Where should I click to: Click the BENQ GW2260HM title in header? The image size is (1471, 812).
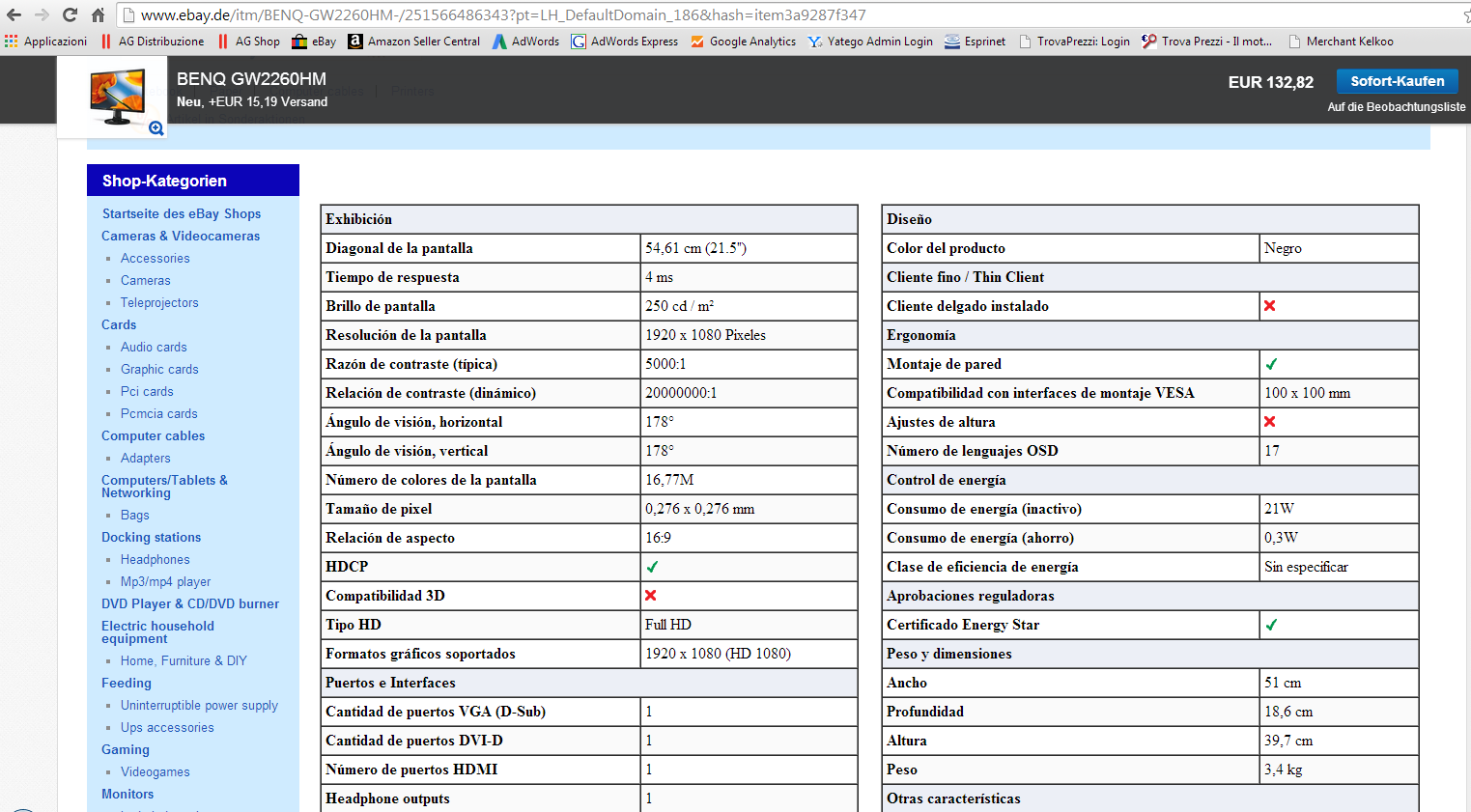251,79
